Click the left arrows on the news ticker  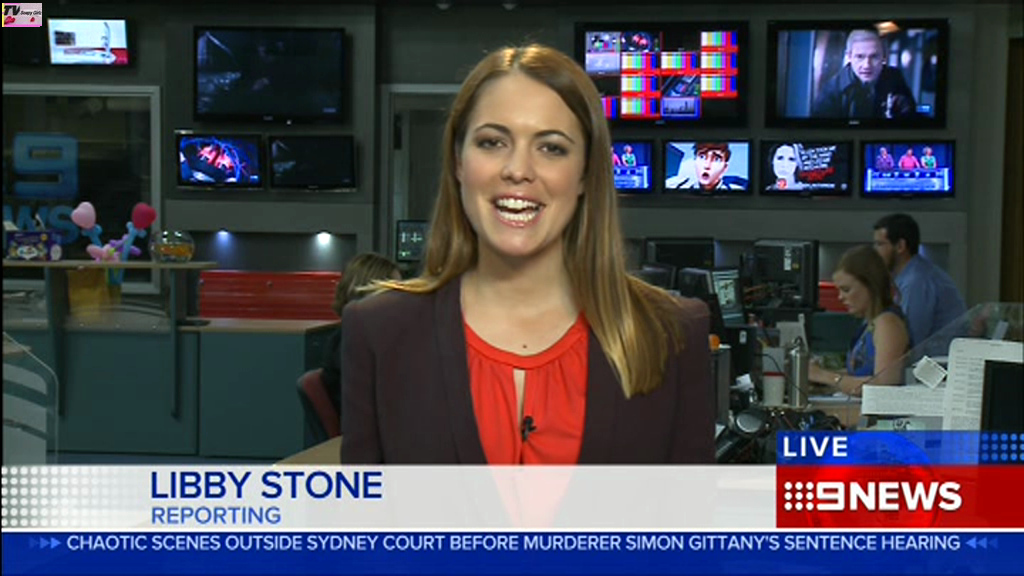[x=44, y=543]
